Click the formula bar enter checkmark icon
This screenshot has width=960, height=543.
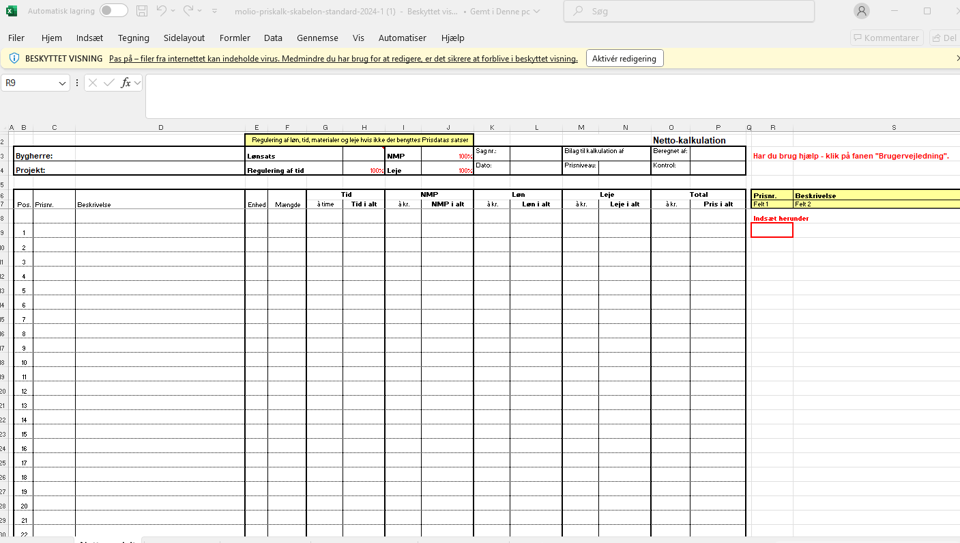(109, 83)
